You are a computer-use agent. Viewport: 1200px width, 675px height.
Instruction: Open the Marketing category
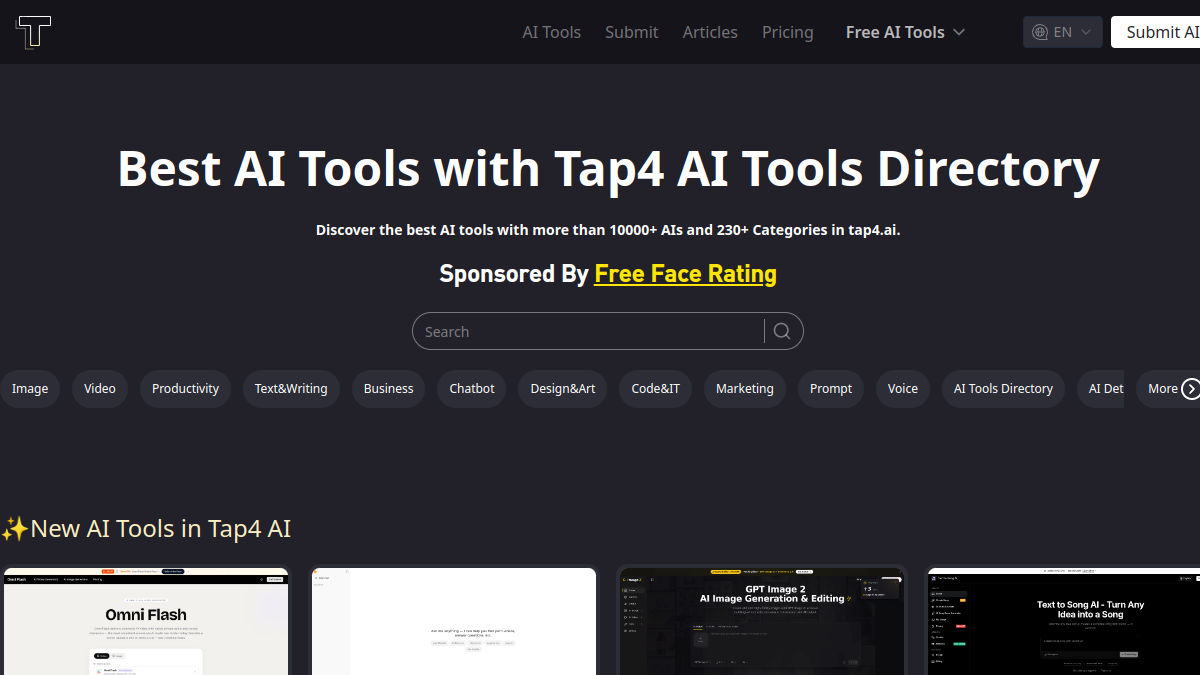pyautogui.click(x=745, y=389)
